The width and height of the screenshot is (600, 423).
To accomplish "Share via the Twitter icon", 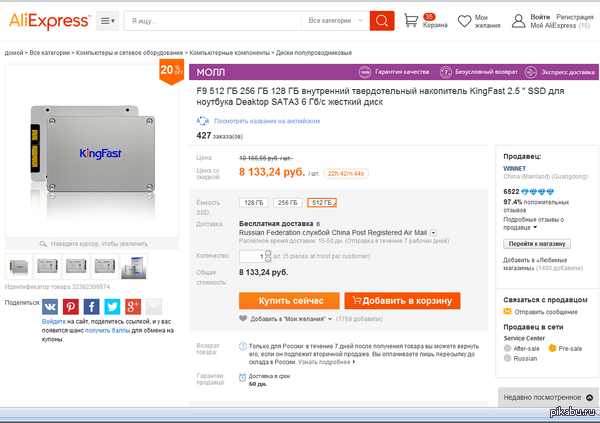I will coord(112,307).
